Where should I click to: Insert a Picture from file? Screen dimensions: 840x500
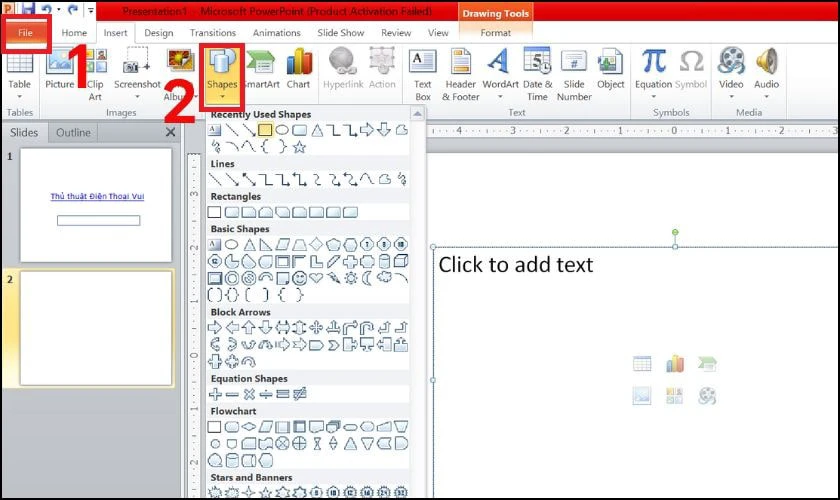coord(59,69)
